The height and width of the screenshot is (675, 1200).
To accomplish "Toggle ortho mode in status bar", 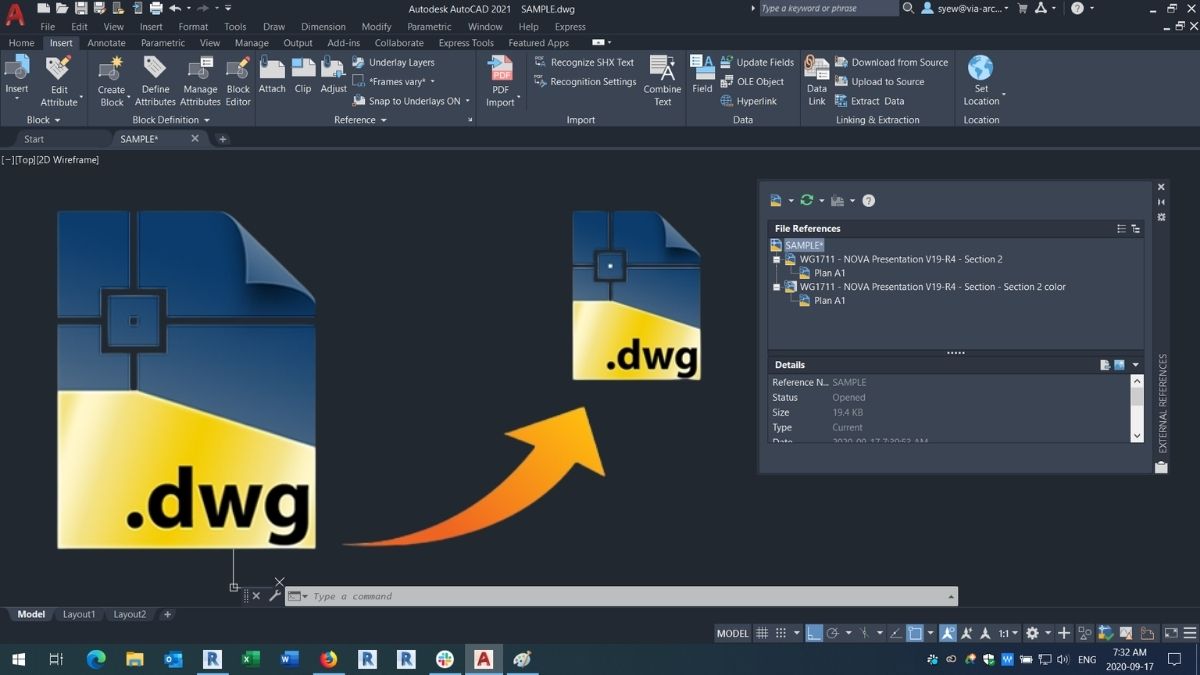I will pos(814,633).
